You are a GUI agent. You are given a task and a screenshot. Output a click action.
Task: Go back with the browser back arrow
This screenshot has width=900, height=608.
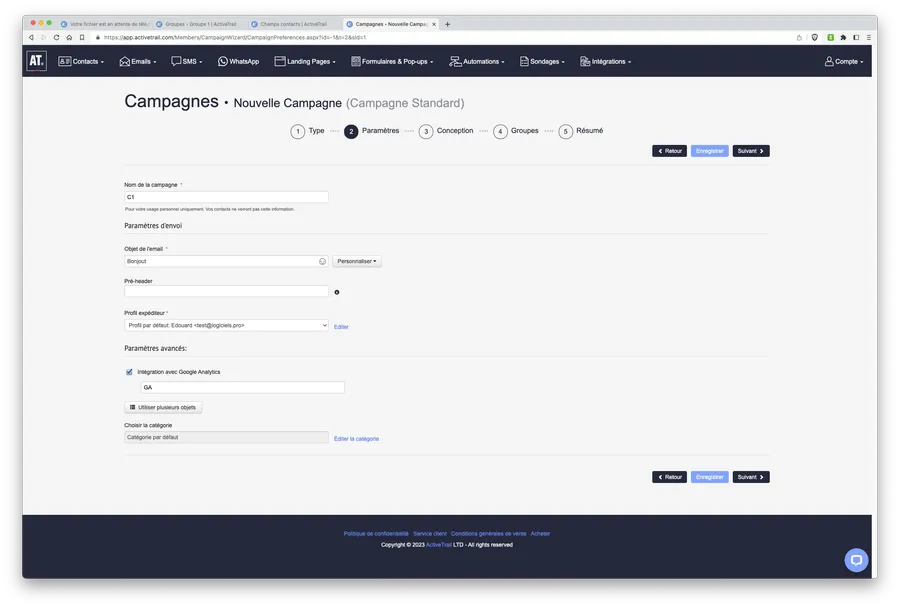coord(31,37)
